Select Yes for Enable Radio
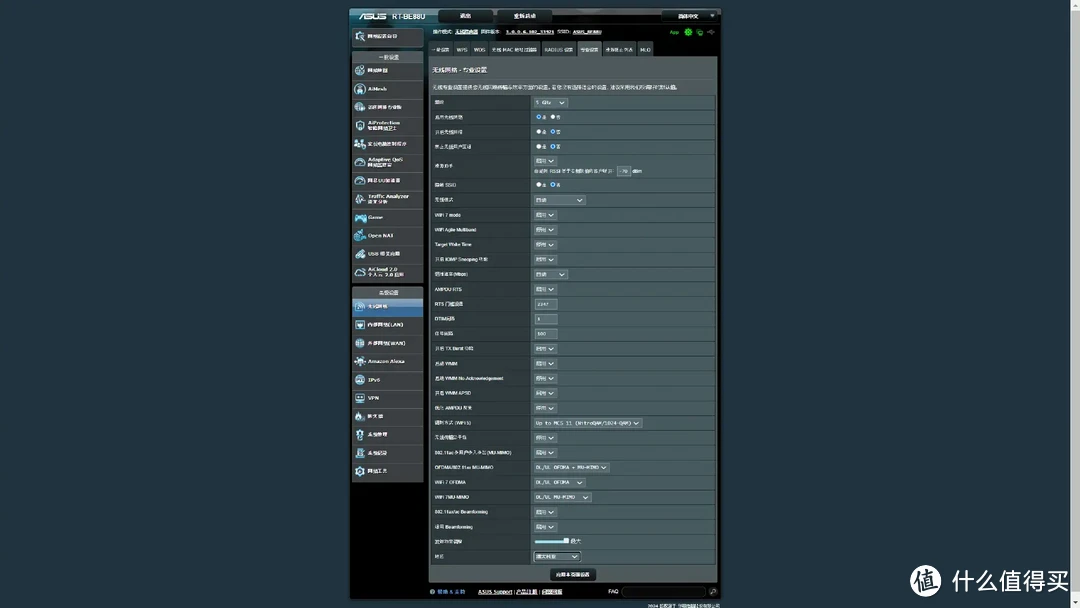Screen dimensions: 1080x608 (539, 117)
